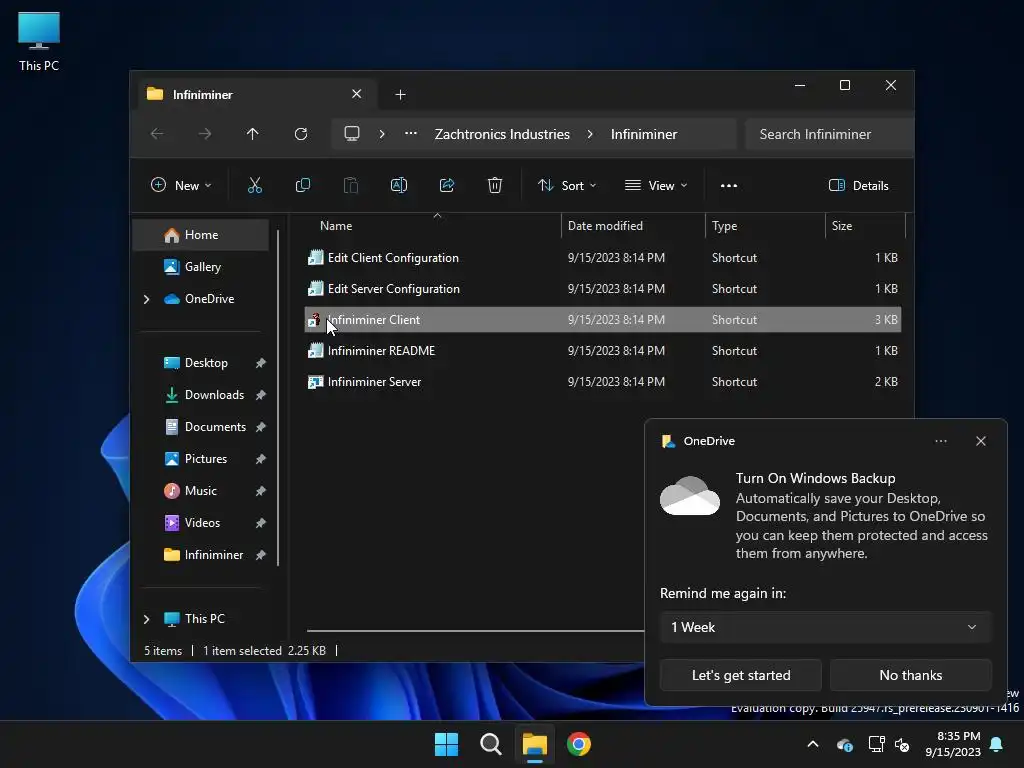Open taskbar Search magnifier icon

(490, 744)
